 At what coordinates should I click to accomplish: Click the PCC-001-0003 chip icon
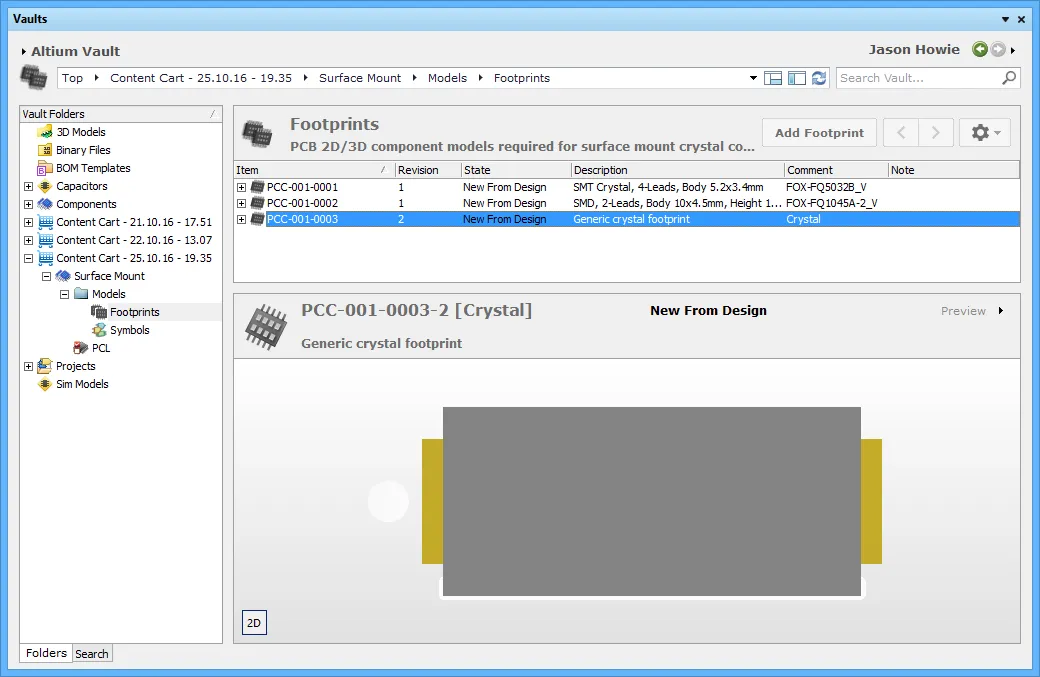click(x=257, y=219)
